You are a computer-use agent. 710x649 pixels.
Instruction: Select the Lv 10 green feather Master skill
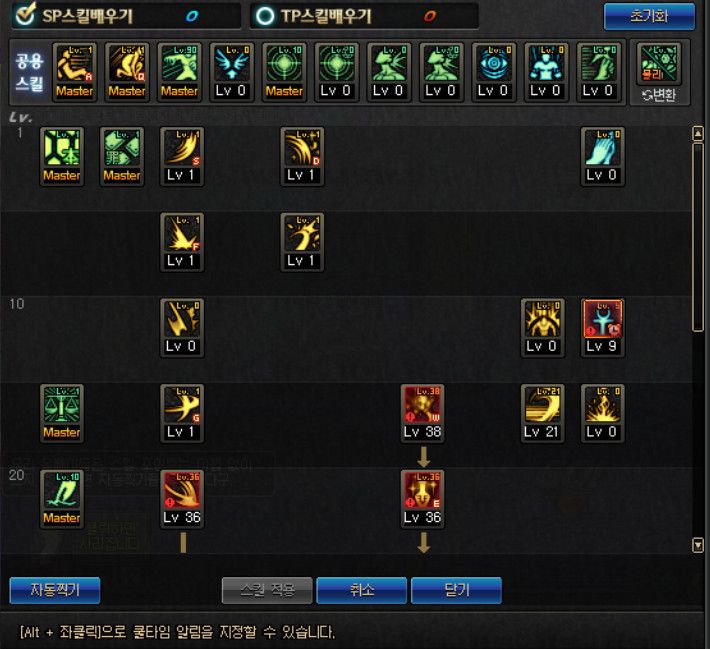(x=62, y=499)
